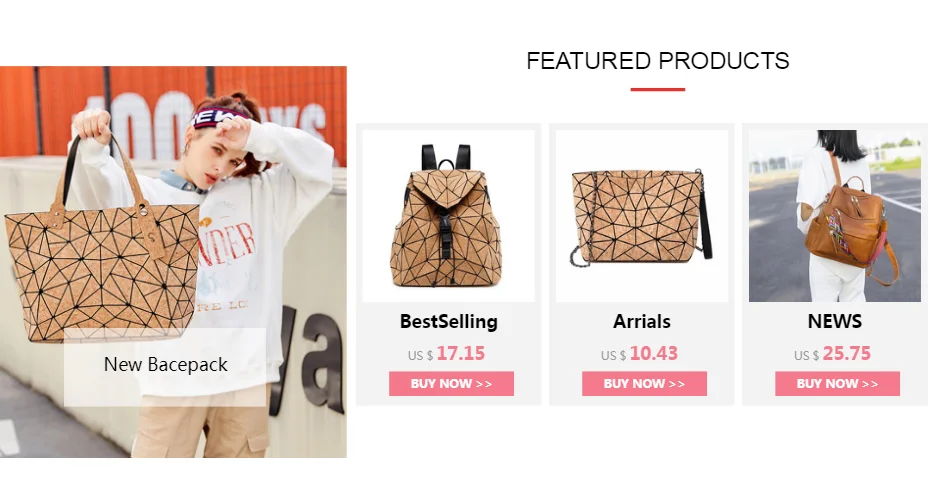
Task: Select the BestSelling product title
Action: coord(449,322)
